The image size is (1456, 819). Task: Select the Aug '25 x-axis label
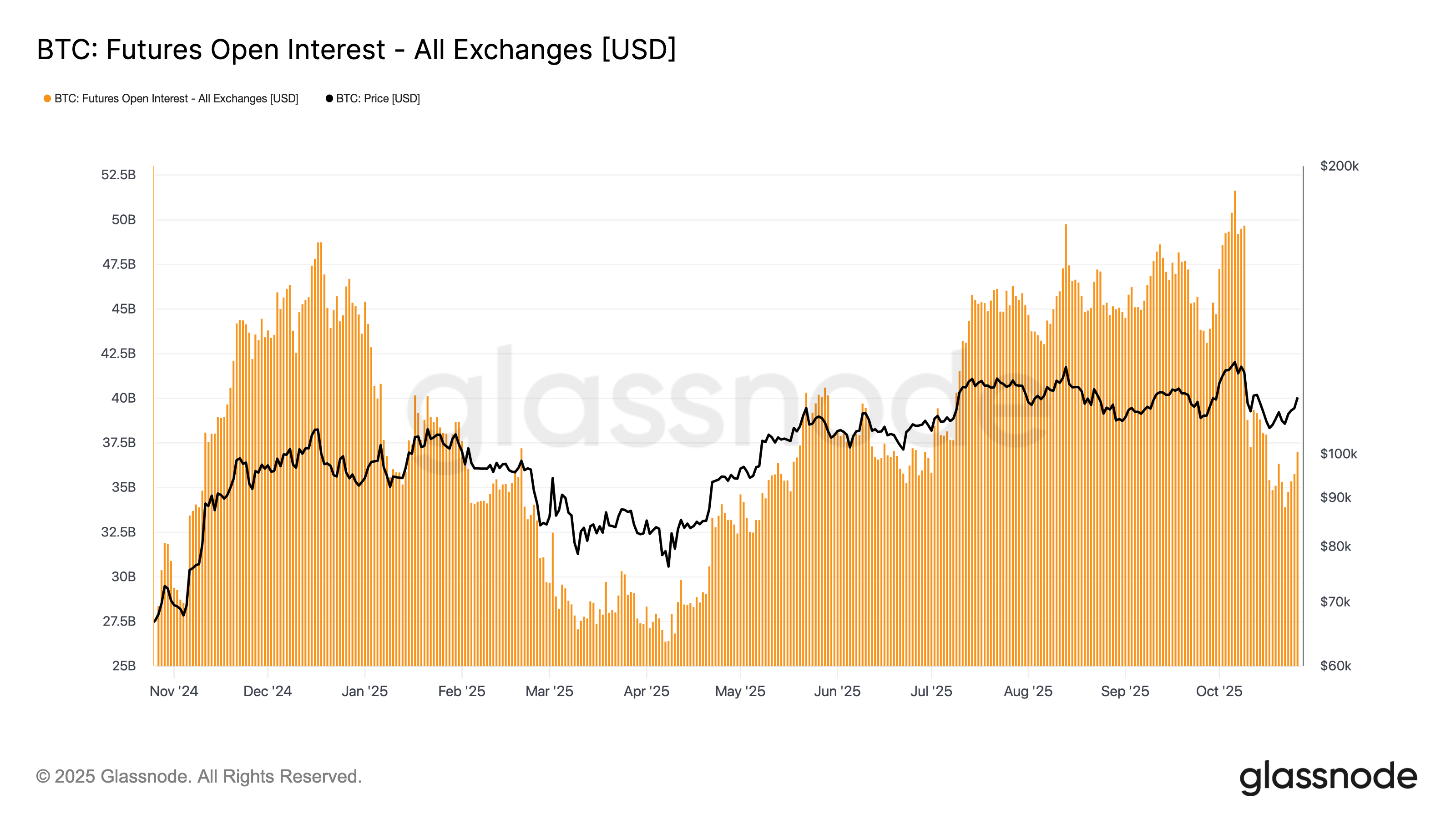coord(1027,691)
